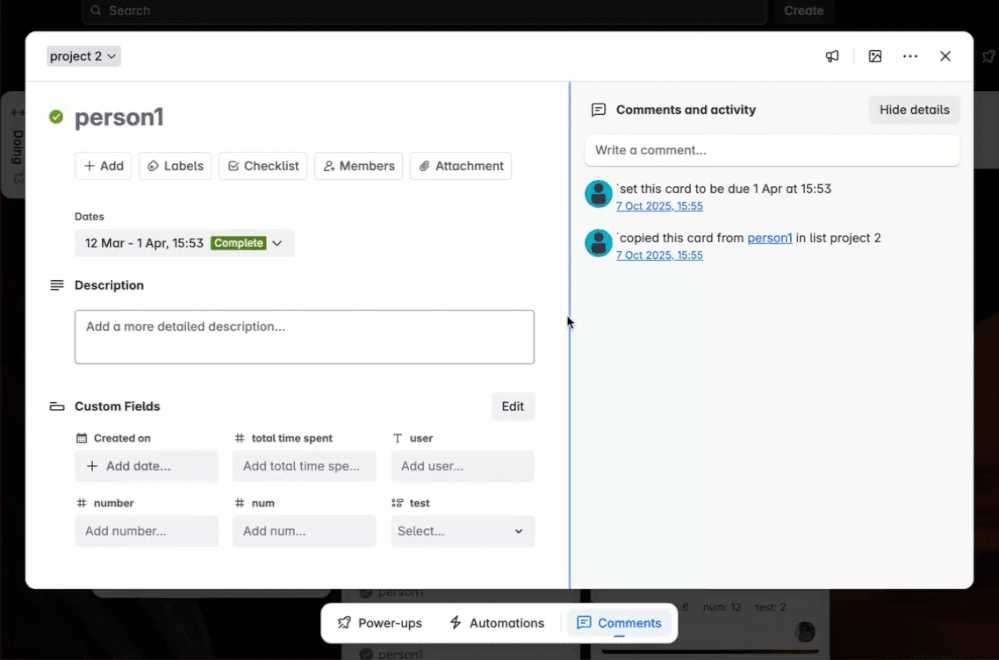Click the avatar next to copied this card activity
Viewport: 999px width, 660px height.
(x=598, y=243)
